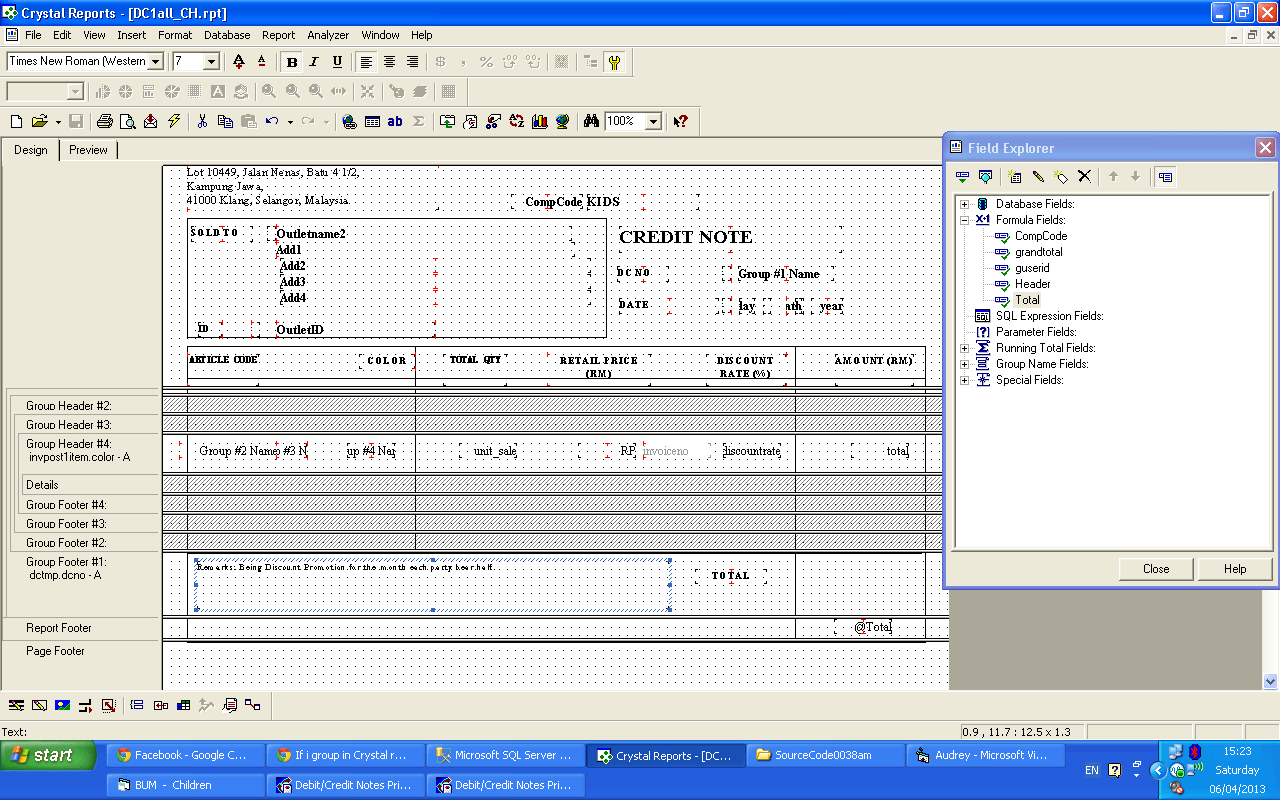Screen dimensions: 1280x800
Task: Click the Insert Cross-Tab icon on bottom toolbar
Action: coord(183,705)
